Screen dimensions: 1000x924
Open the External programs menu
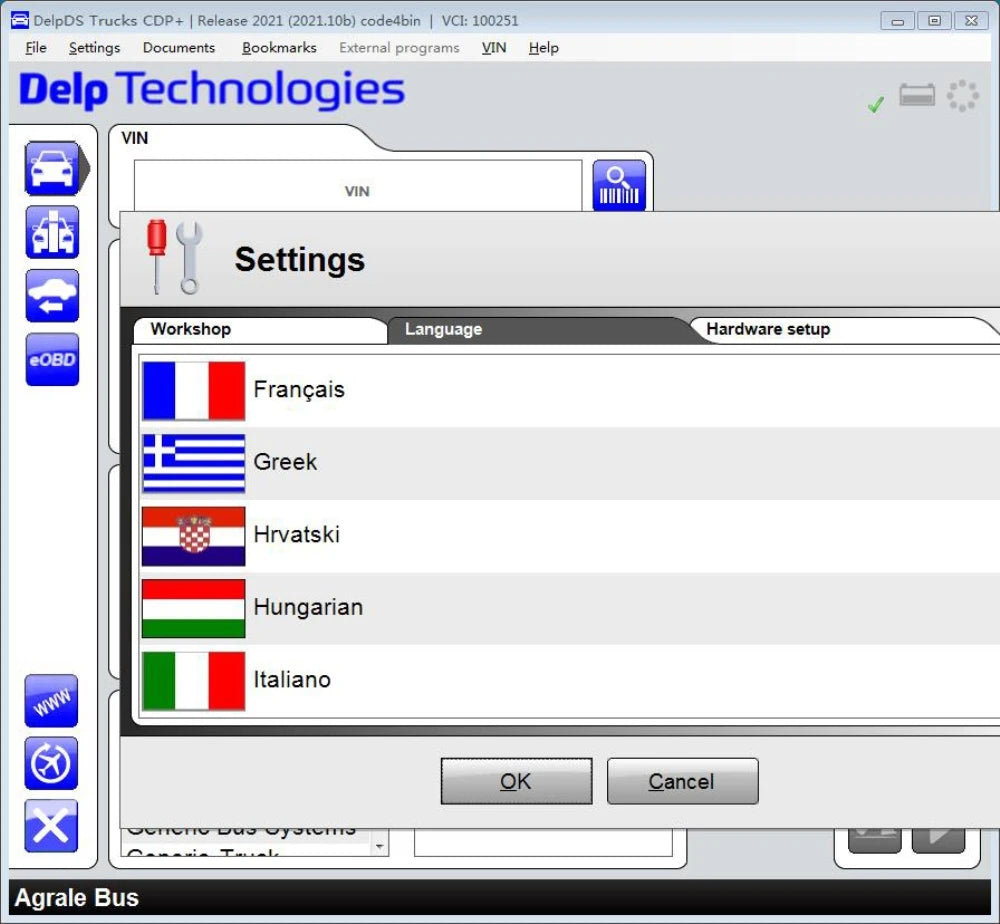pos(399,48)
